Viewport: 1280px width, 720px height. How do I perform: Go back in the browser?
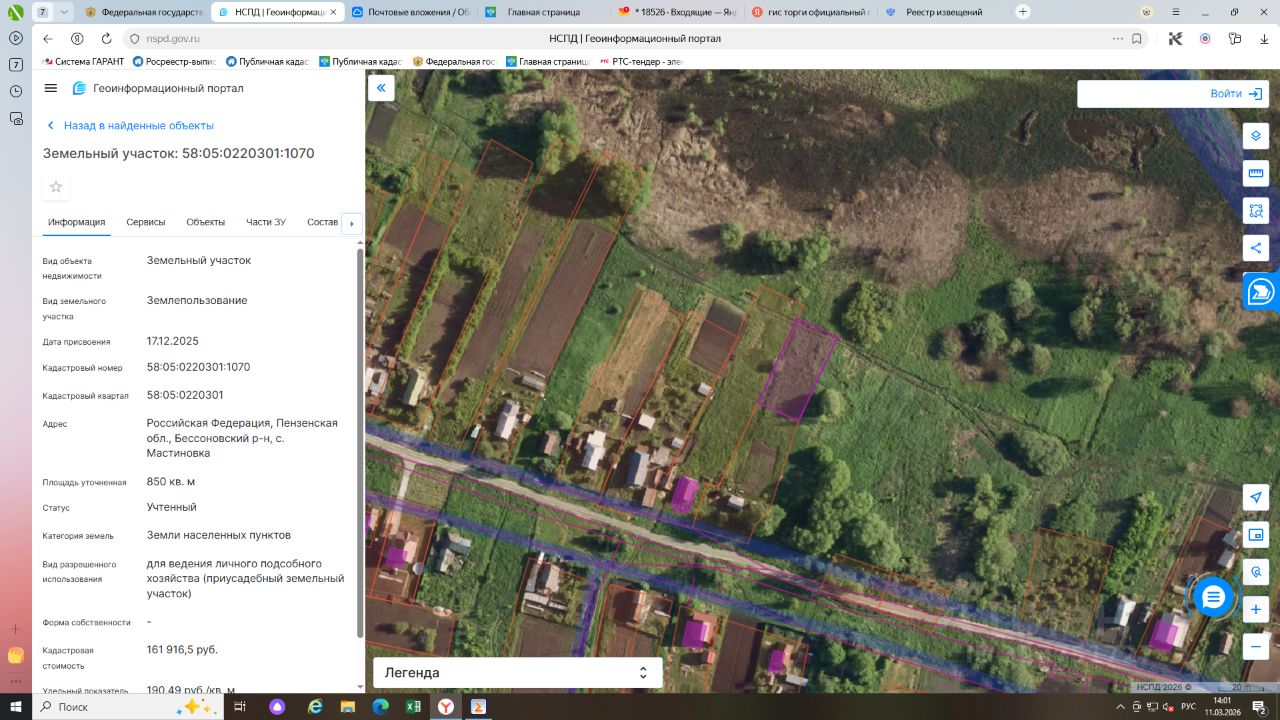[x=47, y=38]
